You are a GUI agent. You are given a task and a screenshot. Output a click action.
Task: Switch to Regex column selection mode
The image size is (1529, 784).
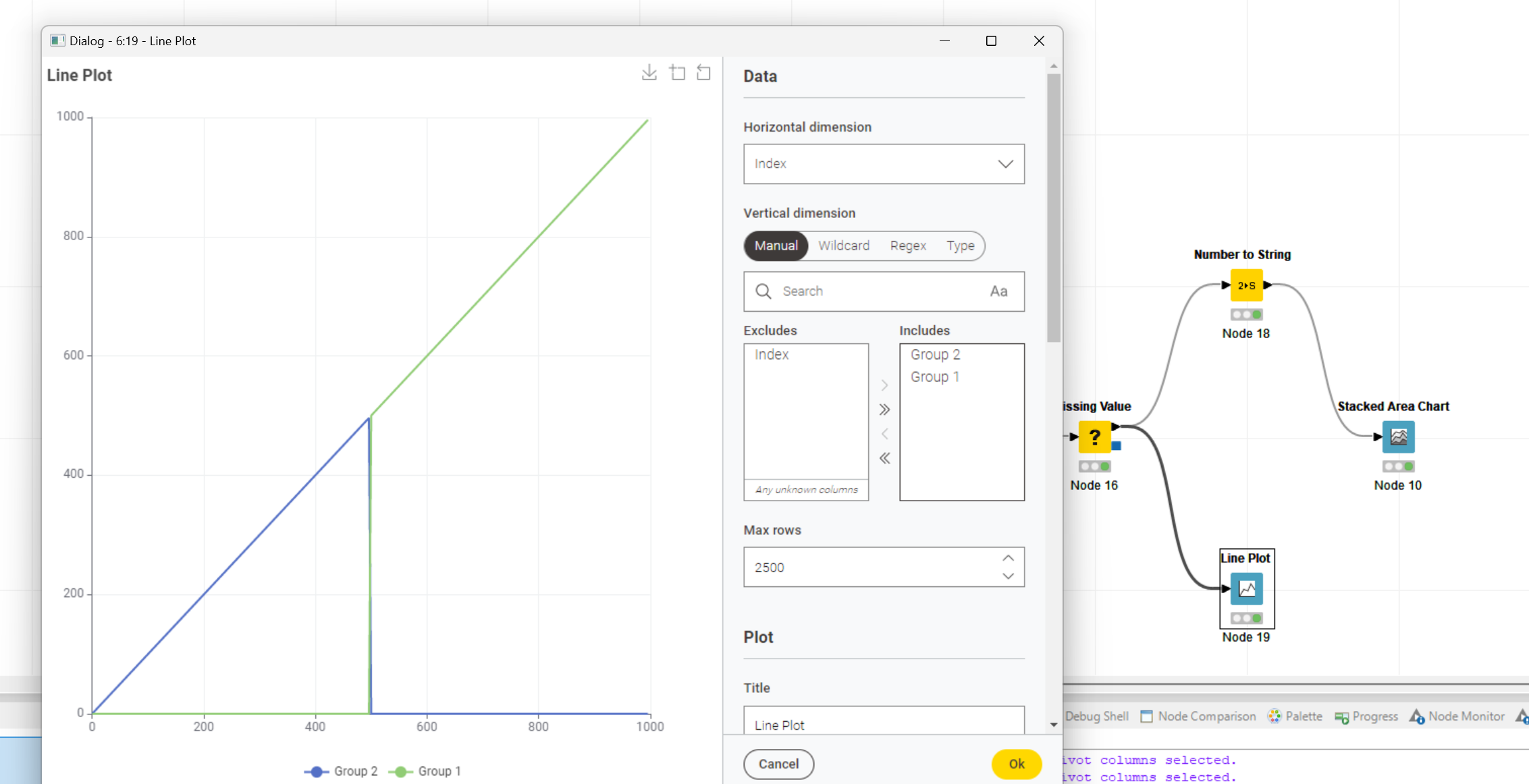pyautogui.click(x=907, y=246)
